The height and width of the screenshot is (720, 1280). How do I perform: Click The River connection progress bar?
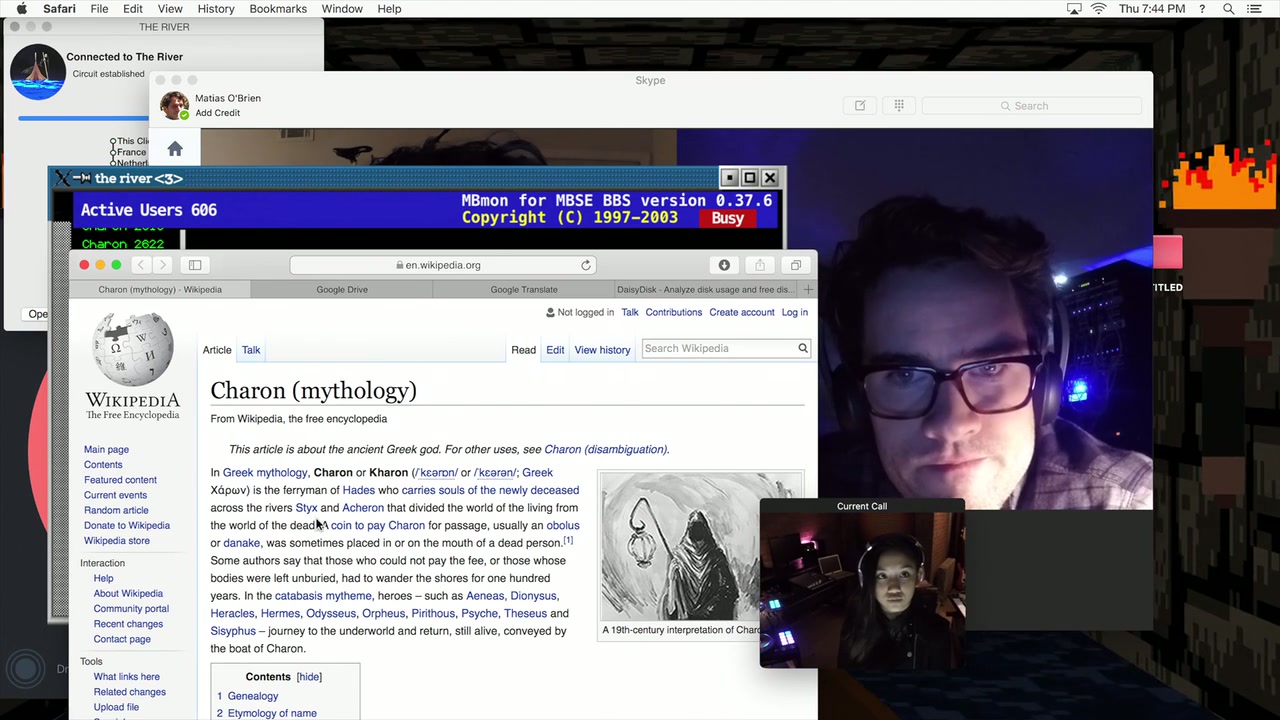(x=84, y=118)
